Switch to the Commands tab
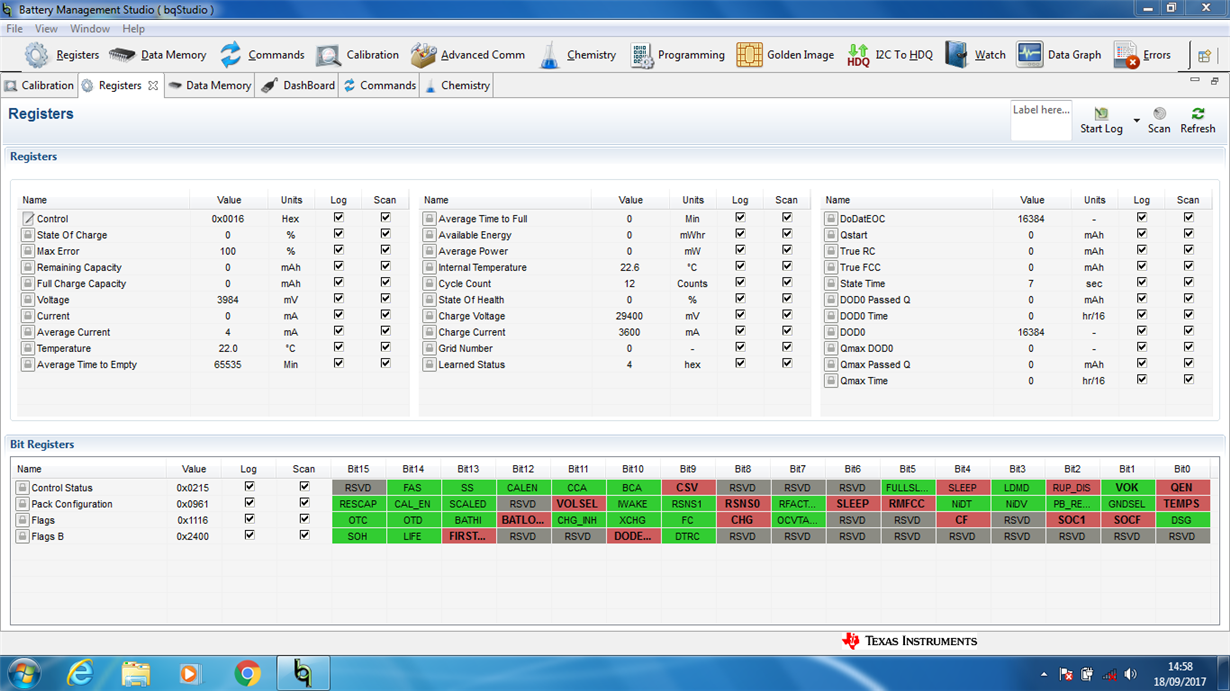 (x=380, y=86)
